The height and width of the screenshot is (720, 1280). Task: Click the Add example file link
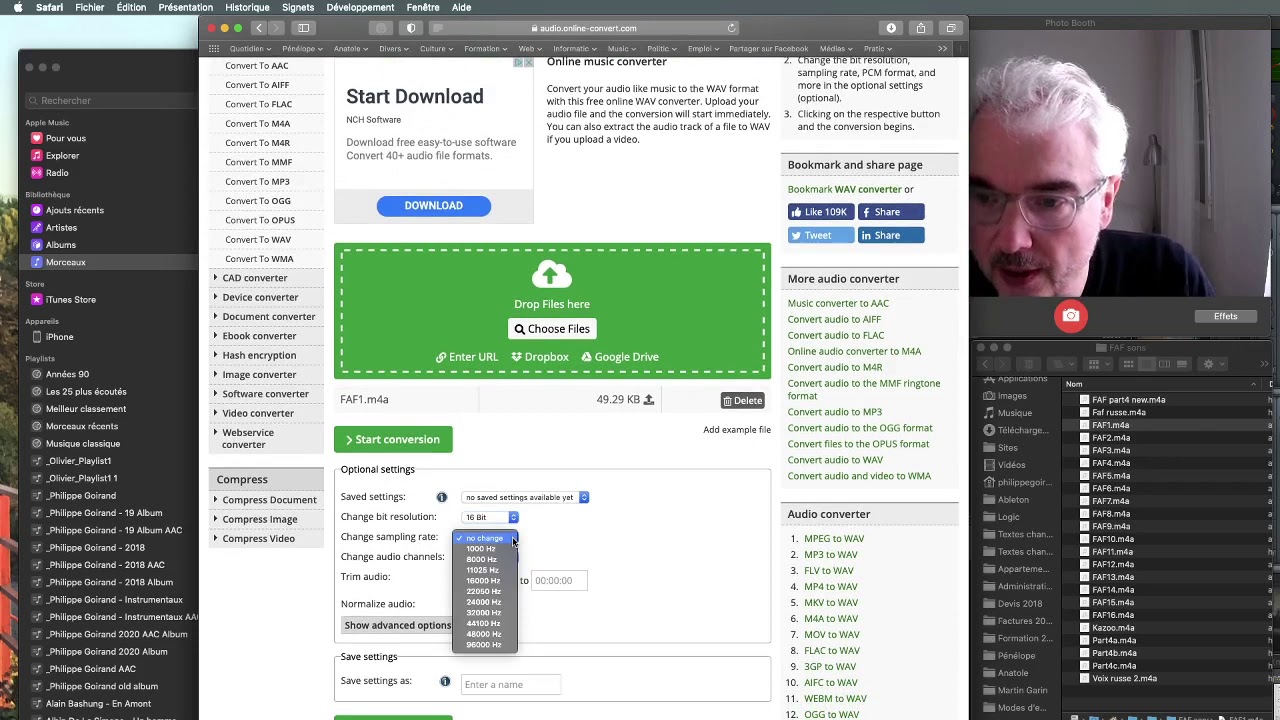point(737,430)
